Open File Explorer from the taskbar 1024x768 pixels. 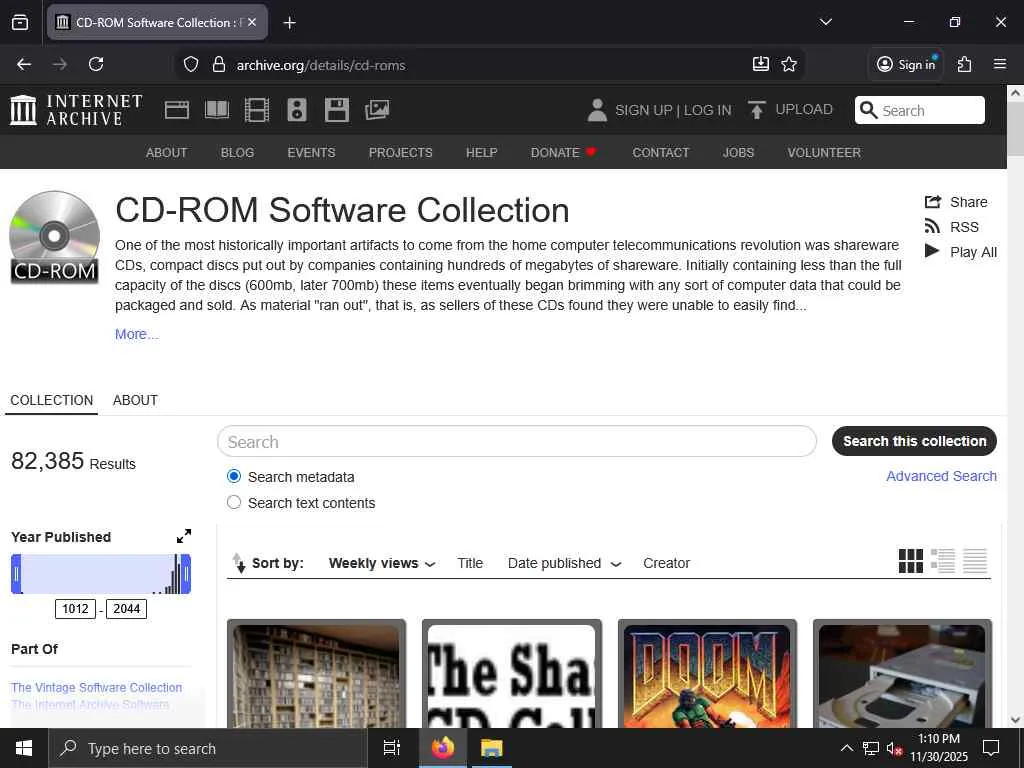(492, 748)
